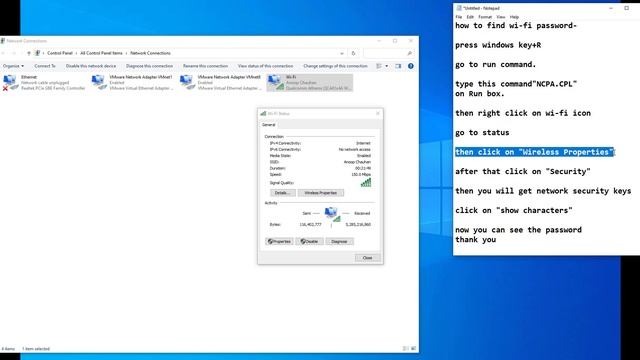Go up one folder level arrow
640x360 pixels.
(29, 53)
